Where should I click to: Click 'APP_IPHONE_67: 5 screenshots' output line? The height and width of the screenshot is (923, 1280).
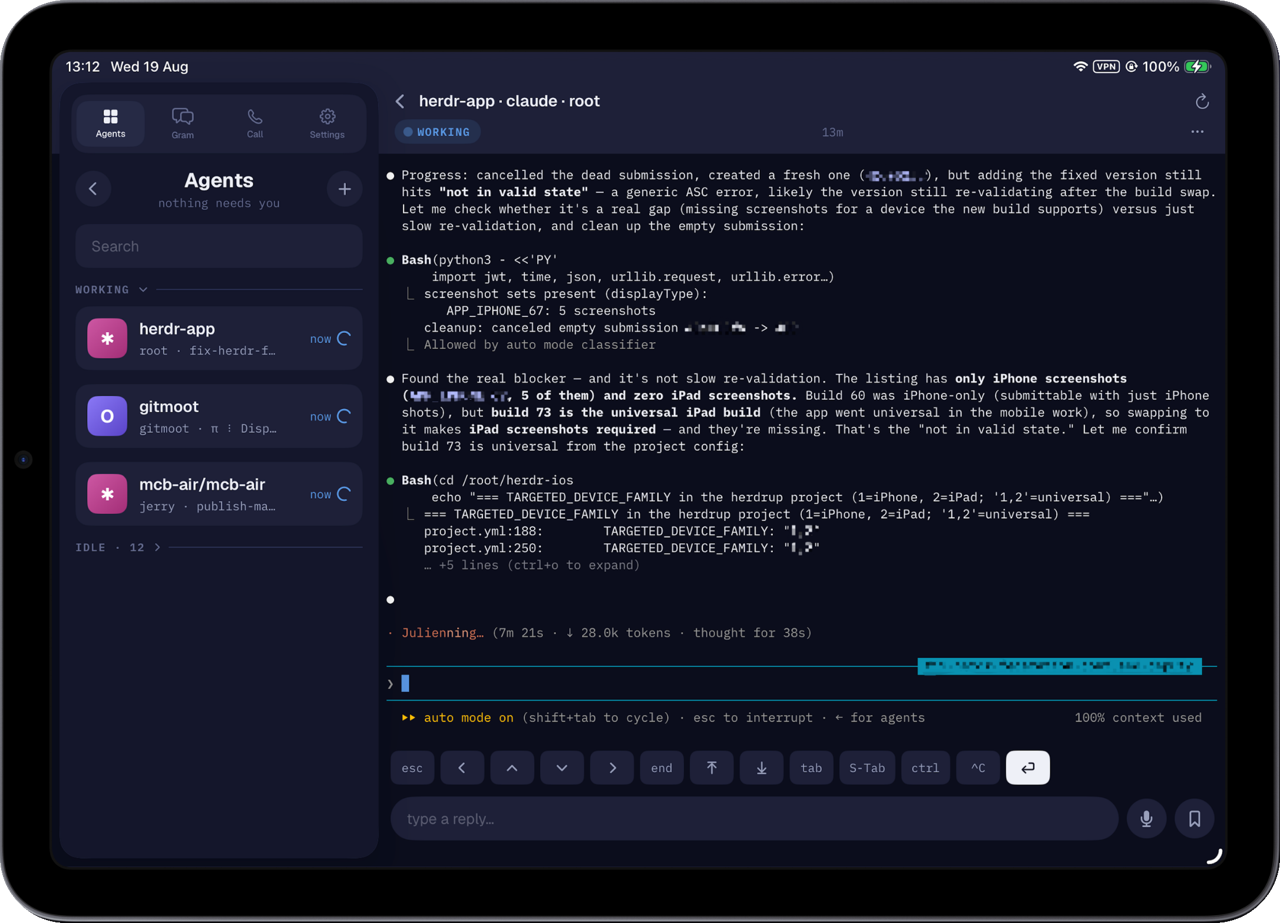click(551, 311)
